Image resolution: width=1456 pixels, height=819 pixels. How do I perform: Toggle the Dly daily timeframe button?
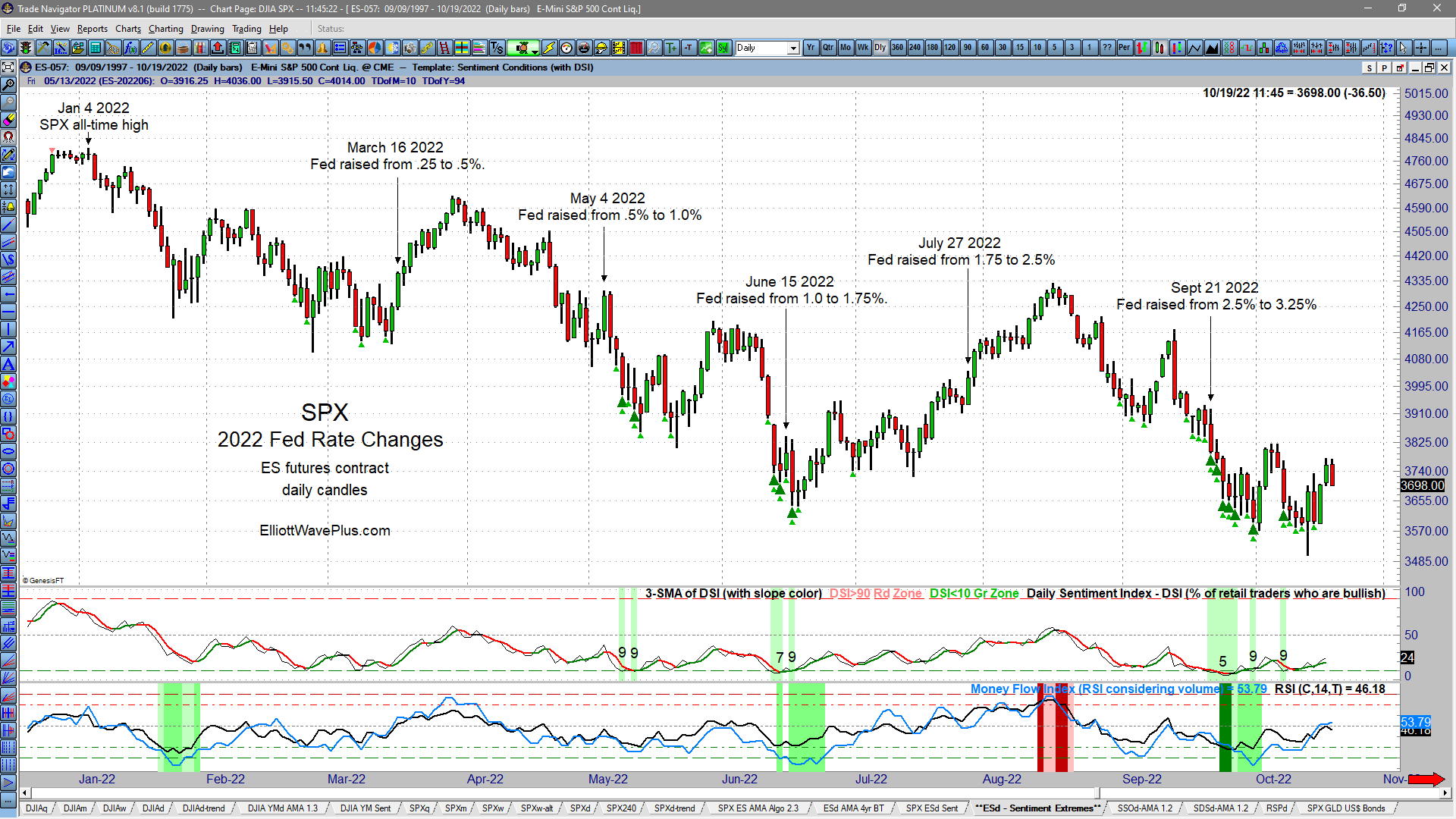pyautogui.click(x=880, y=48)
